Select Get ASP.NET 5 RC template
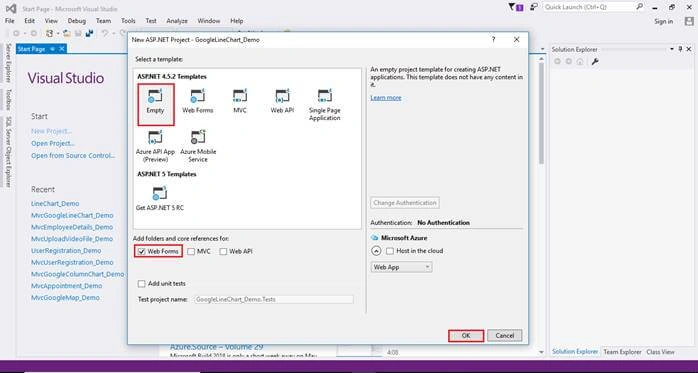The width and height of the screenshot is (698, 373). tap(159, 198)
